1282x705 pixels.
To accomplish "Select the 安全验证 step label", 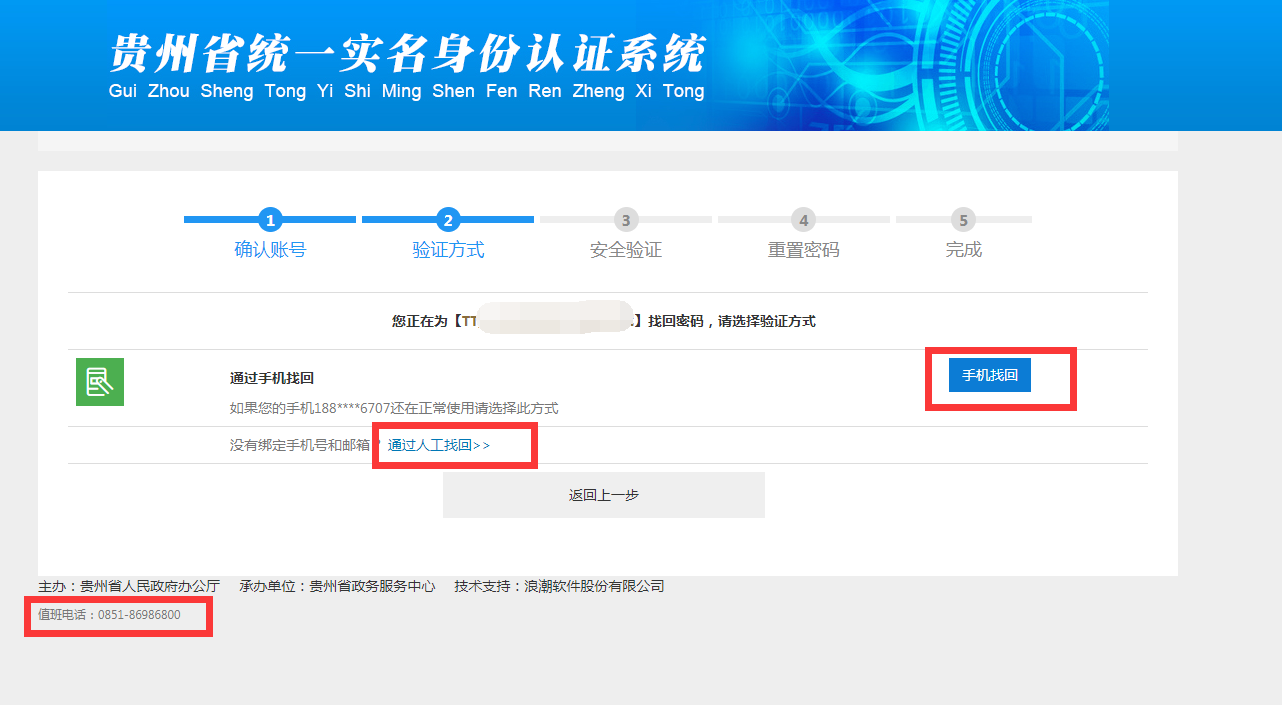I will [x=626, y=250].
